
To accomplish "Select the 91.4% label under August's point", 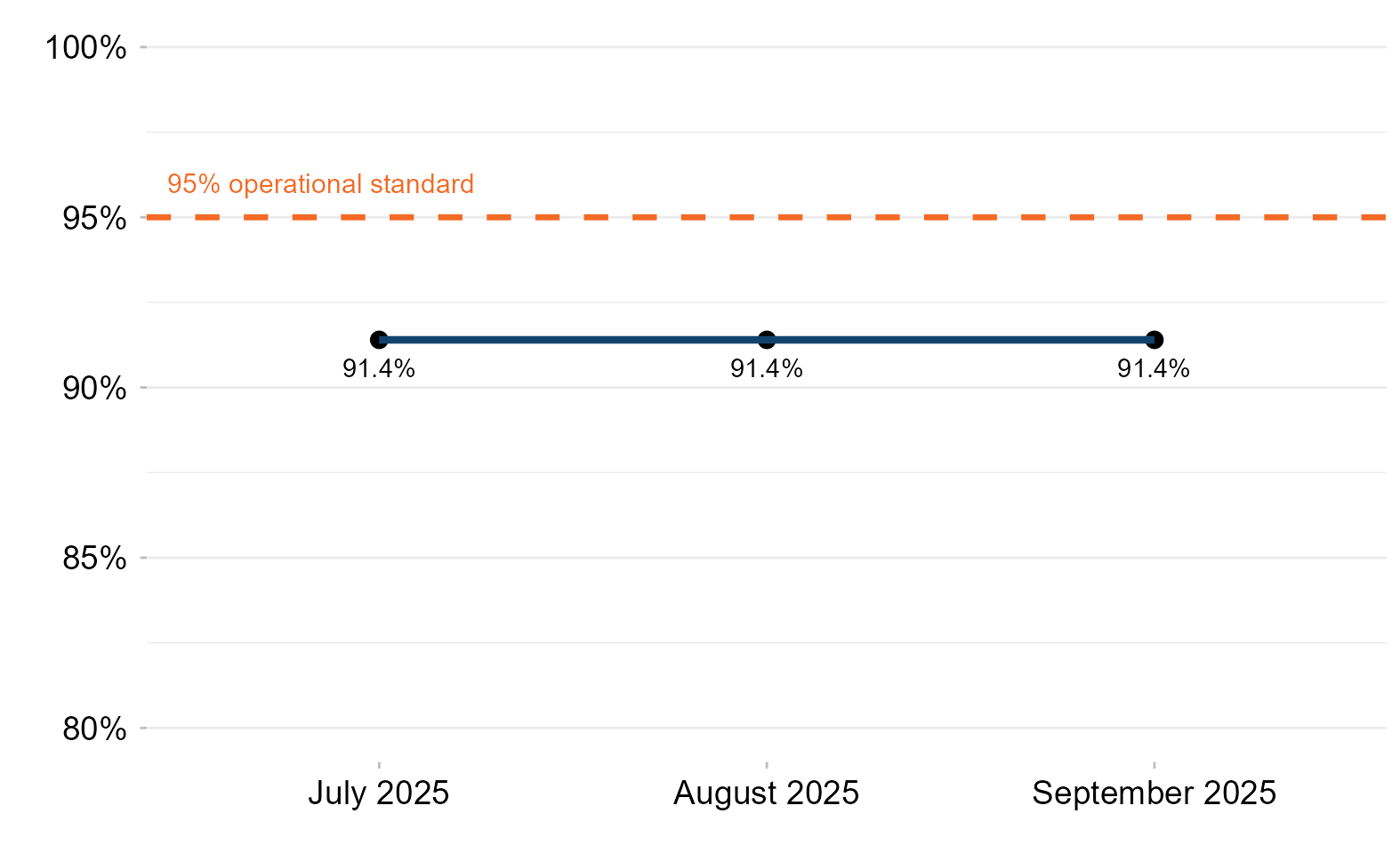I will click(767, 368).
